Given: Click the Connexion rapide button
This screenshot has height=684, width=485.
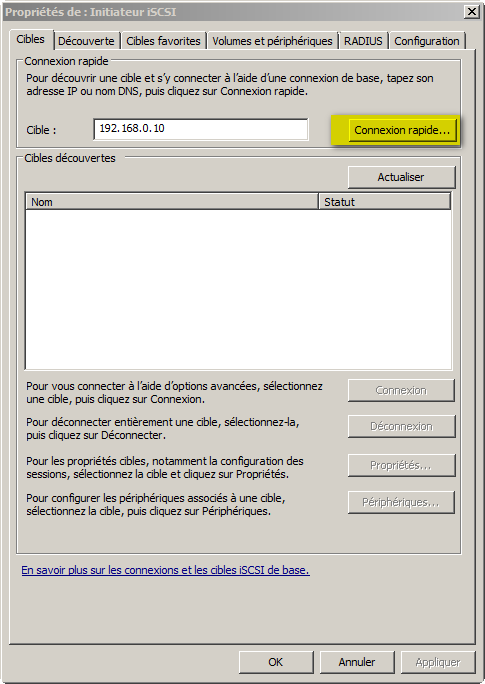Looking at the screenshot, I should click(x=402, y=130).
